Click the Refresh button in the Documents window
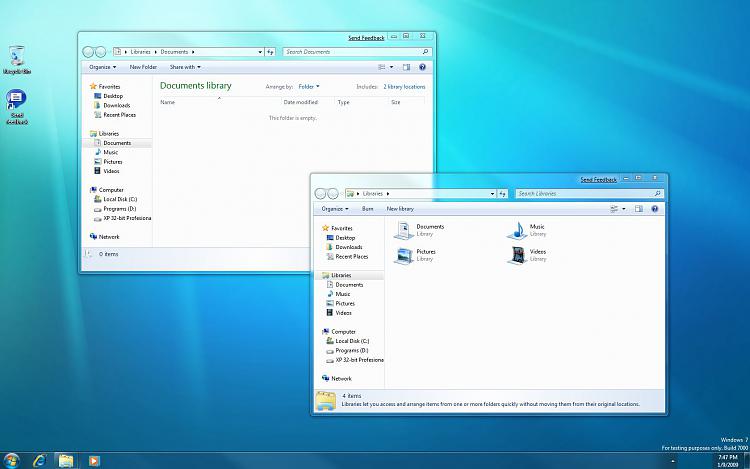The image size is (750, 469). pos(270,52)
